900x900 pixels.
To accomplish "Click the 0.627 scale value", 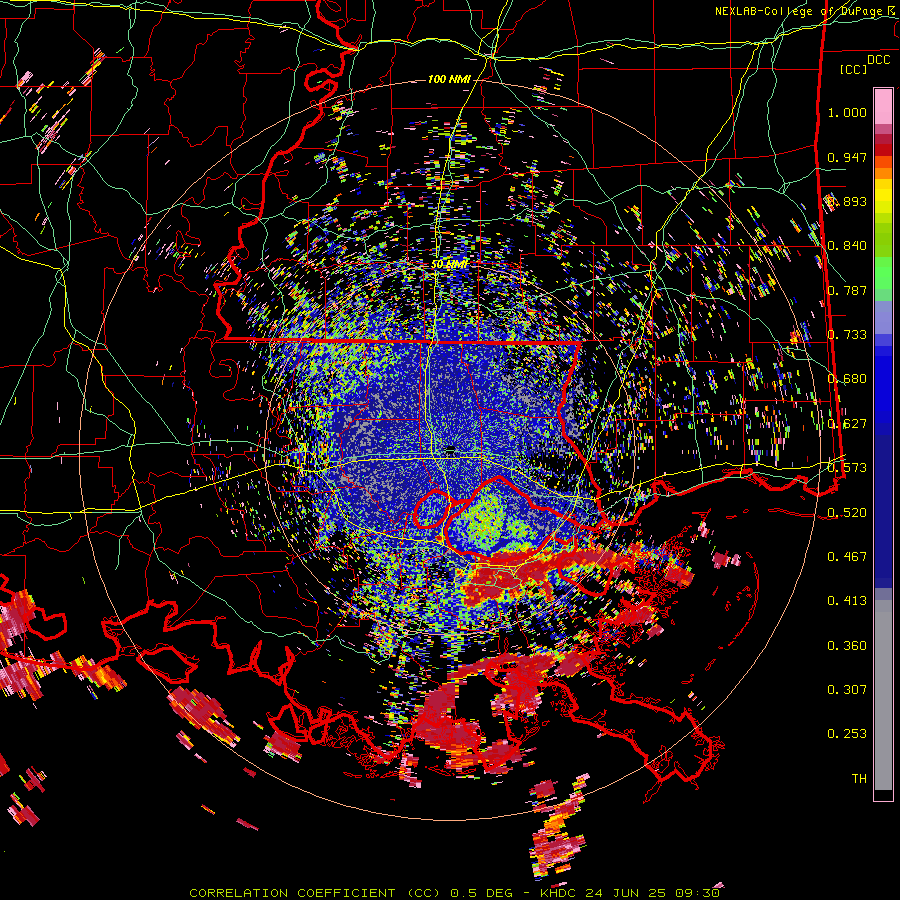I will [847, 424].
